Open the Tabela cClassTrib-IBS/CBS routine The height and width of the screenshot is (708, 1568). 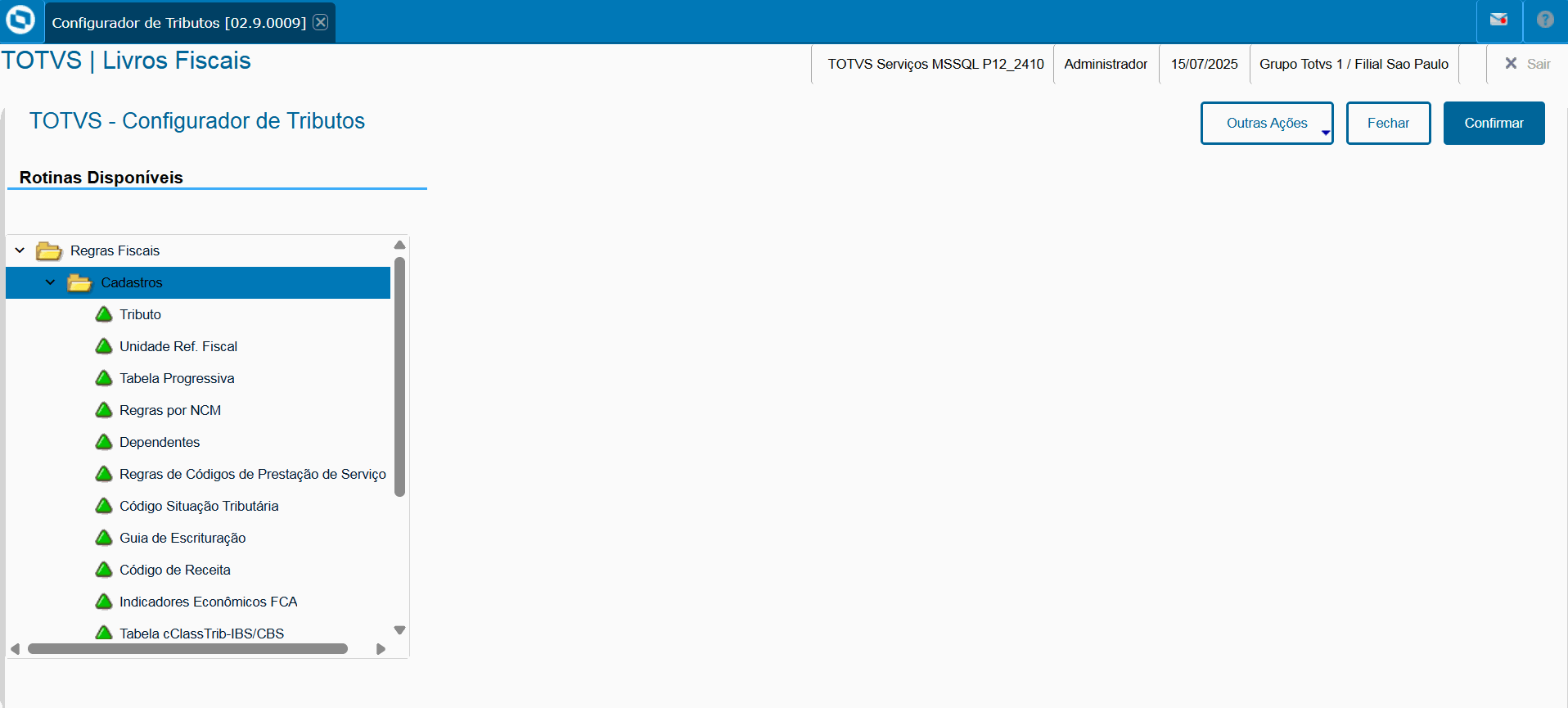click(x=202, y=634)
